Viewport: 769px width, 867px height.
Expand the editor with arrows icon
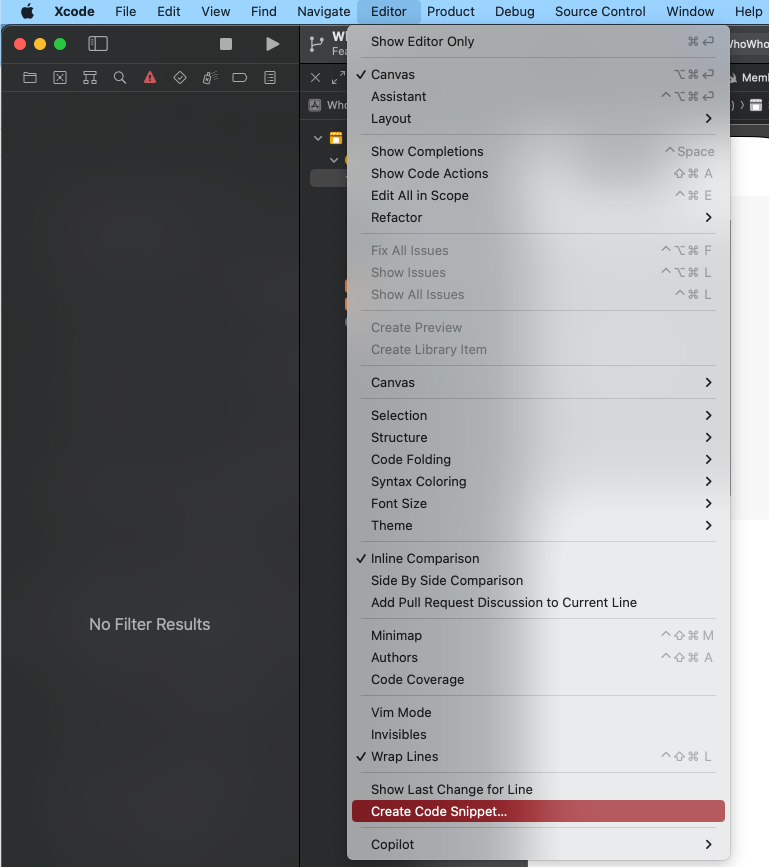[338, 78]
